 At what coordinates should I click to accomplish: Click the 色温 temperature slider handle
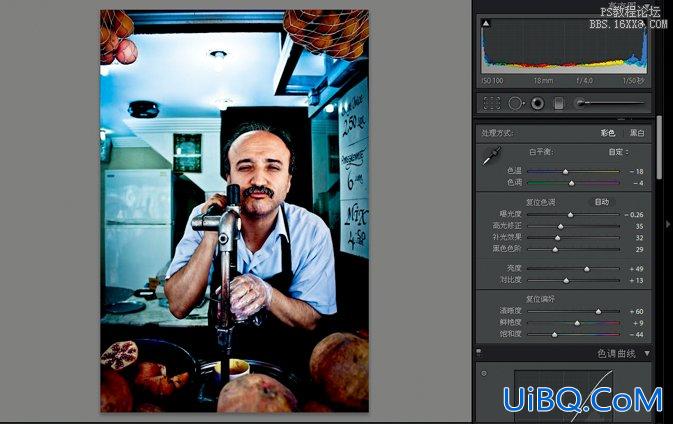pyautogui.click(x=566, y=172)
